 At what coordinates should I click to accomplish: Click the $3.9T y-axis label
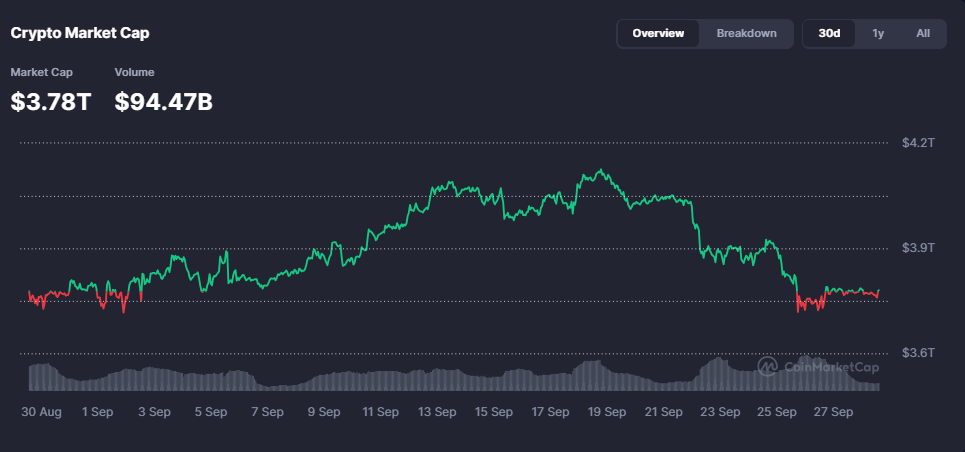(x=916, y=247)
